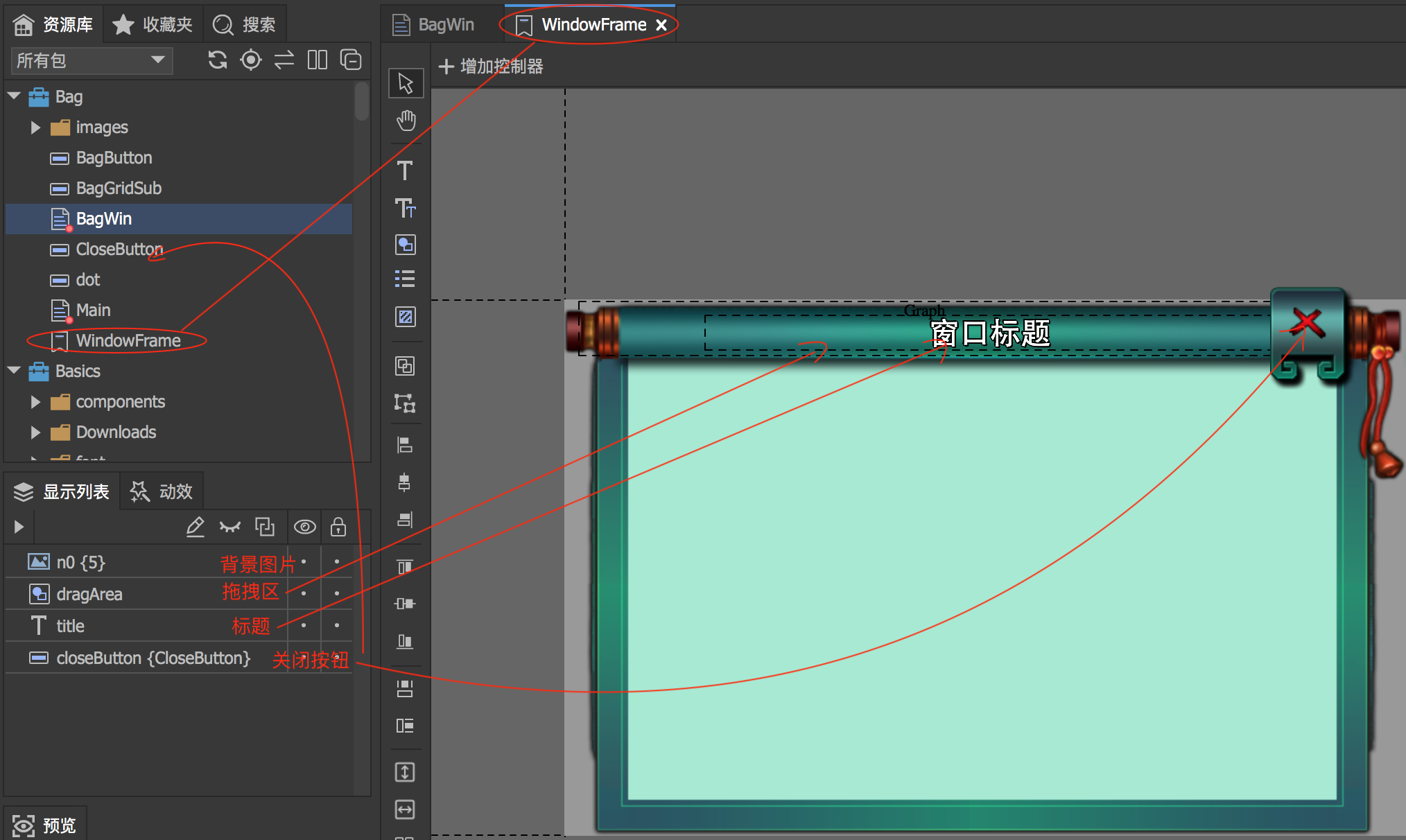Select the hand pan tool
This screenshot has width=1406, height=840.
tap(406, 121)
